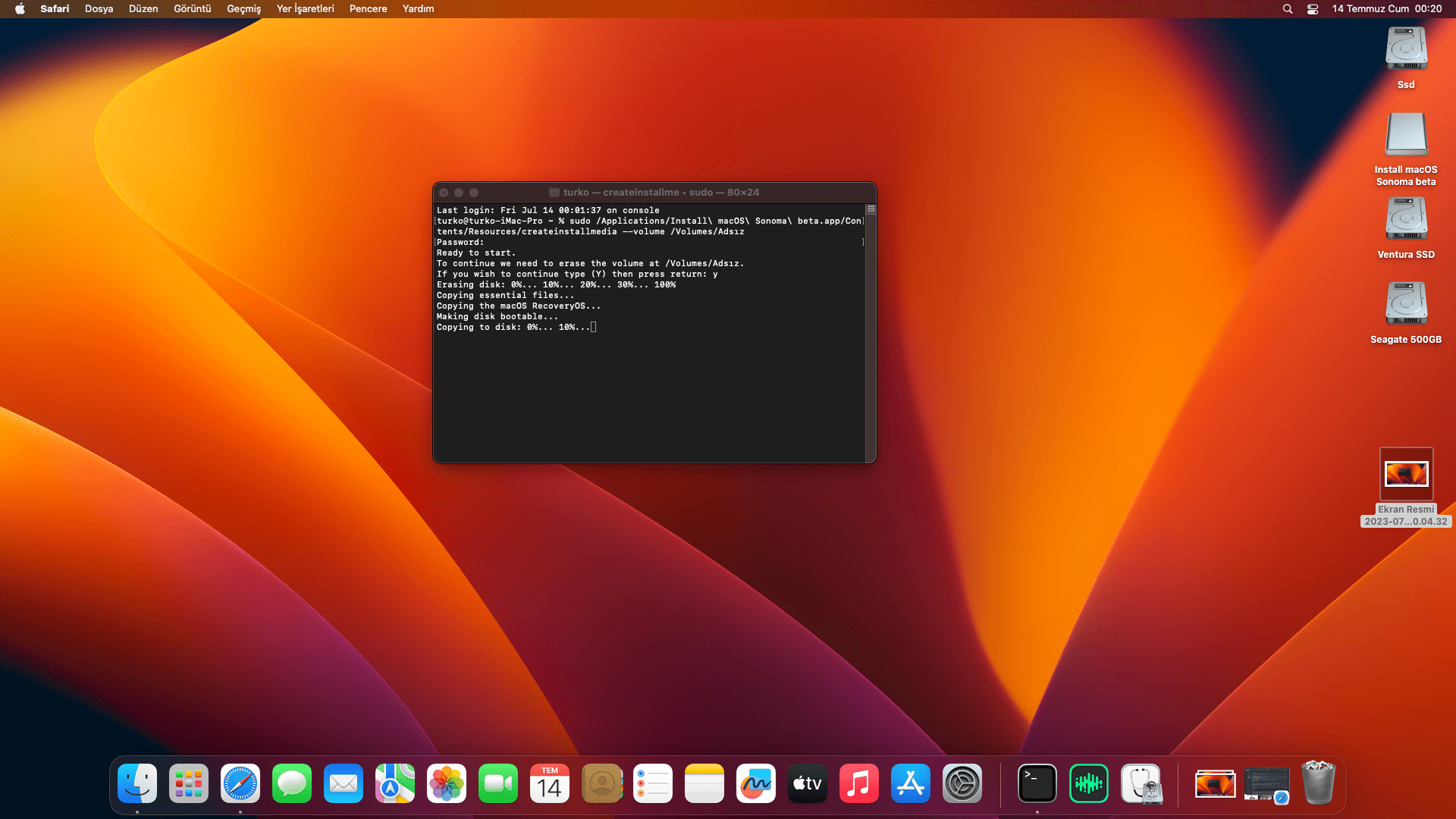Viewport: 1456px width, 819px height.
Task: Open Freeform from the Dock
Action: coord(755,783)
